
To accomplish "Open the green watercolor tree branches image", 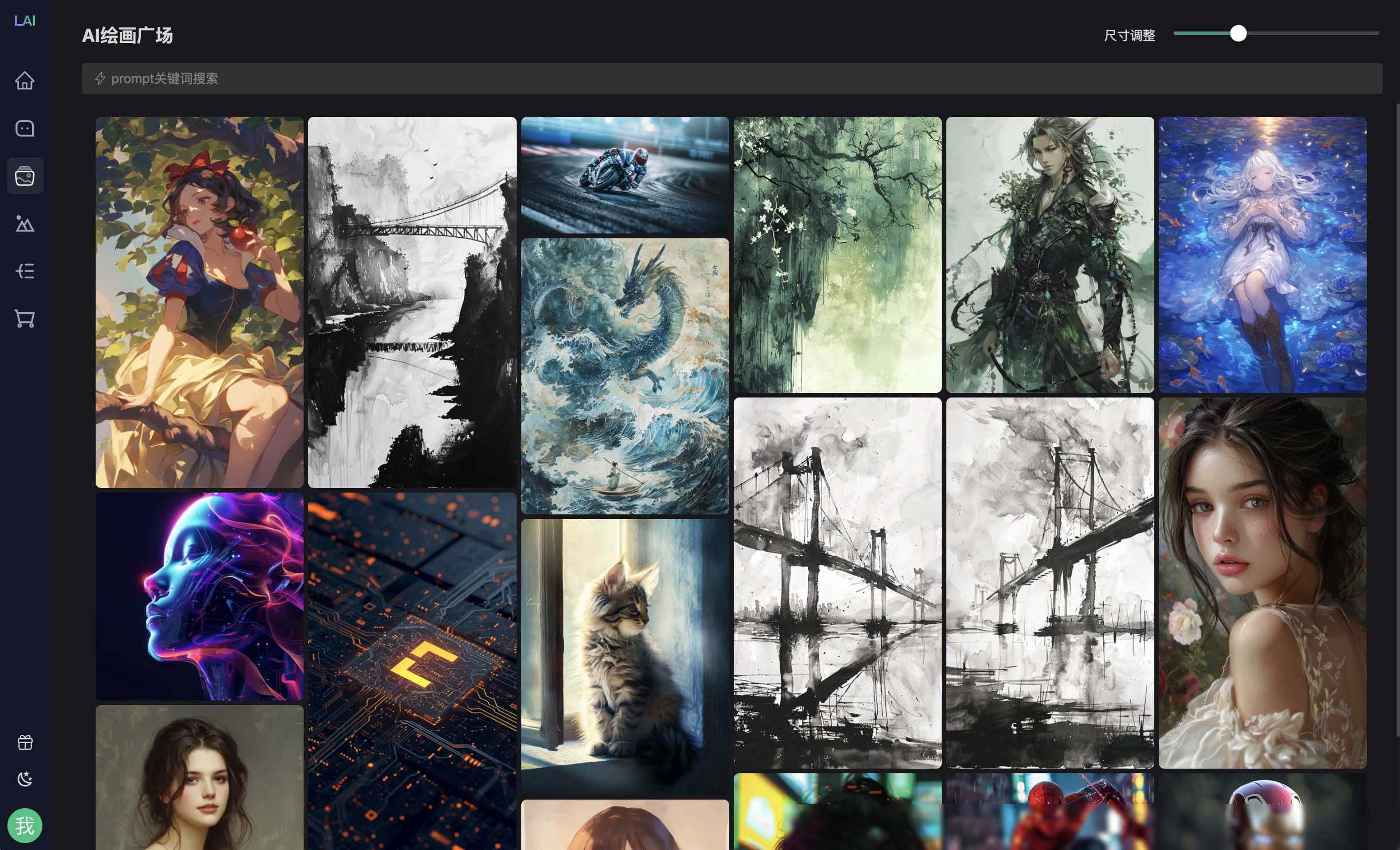I will (837, 255).
